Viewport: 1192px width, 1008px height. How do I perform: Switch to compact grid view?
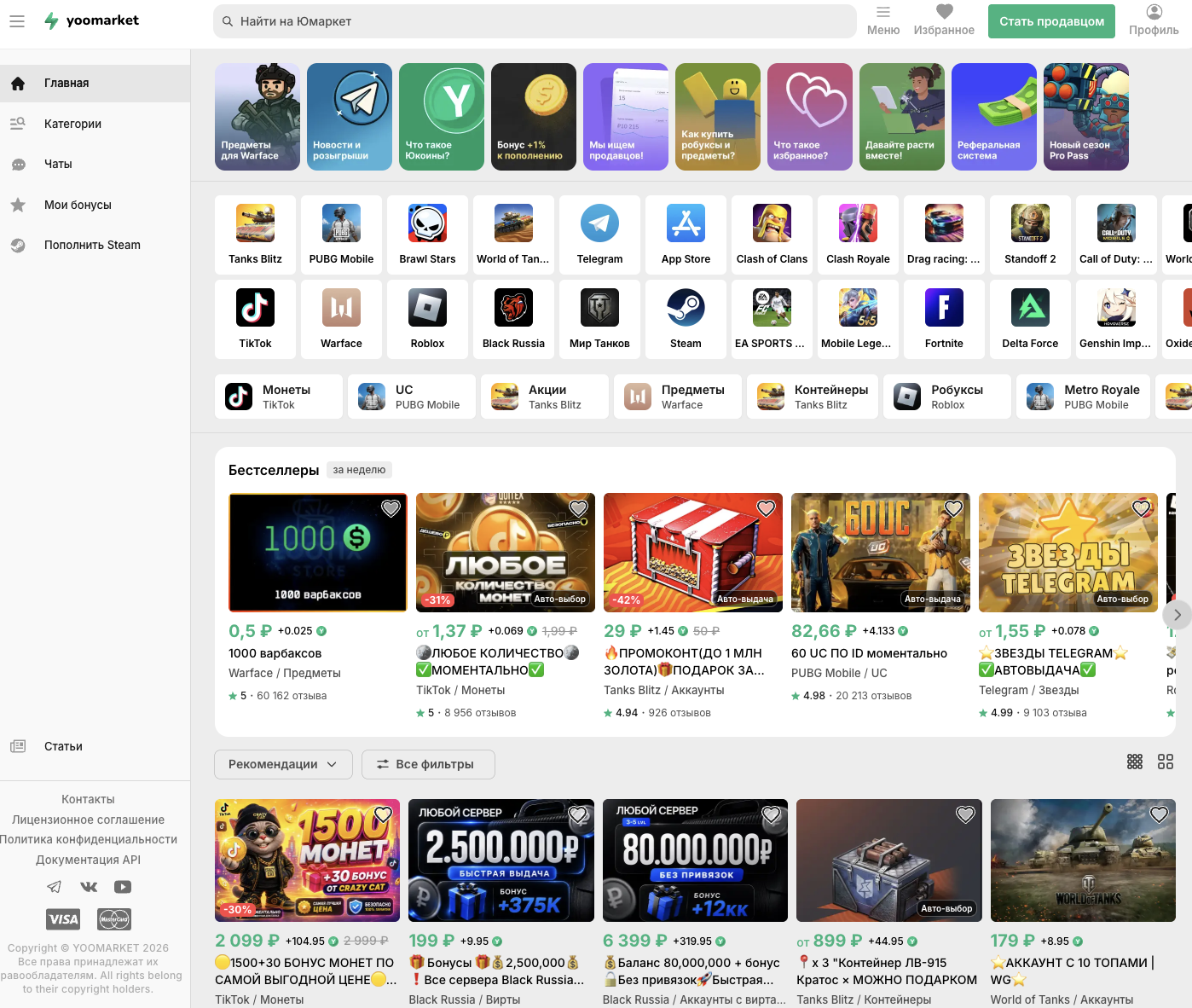tap(1135, 762)
